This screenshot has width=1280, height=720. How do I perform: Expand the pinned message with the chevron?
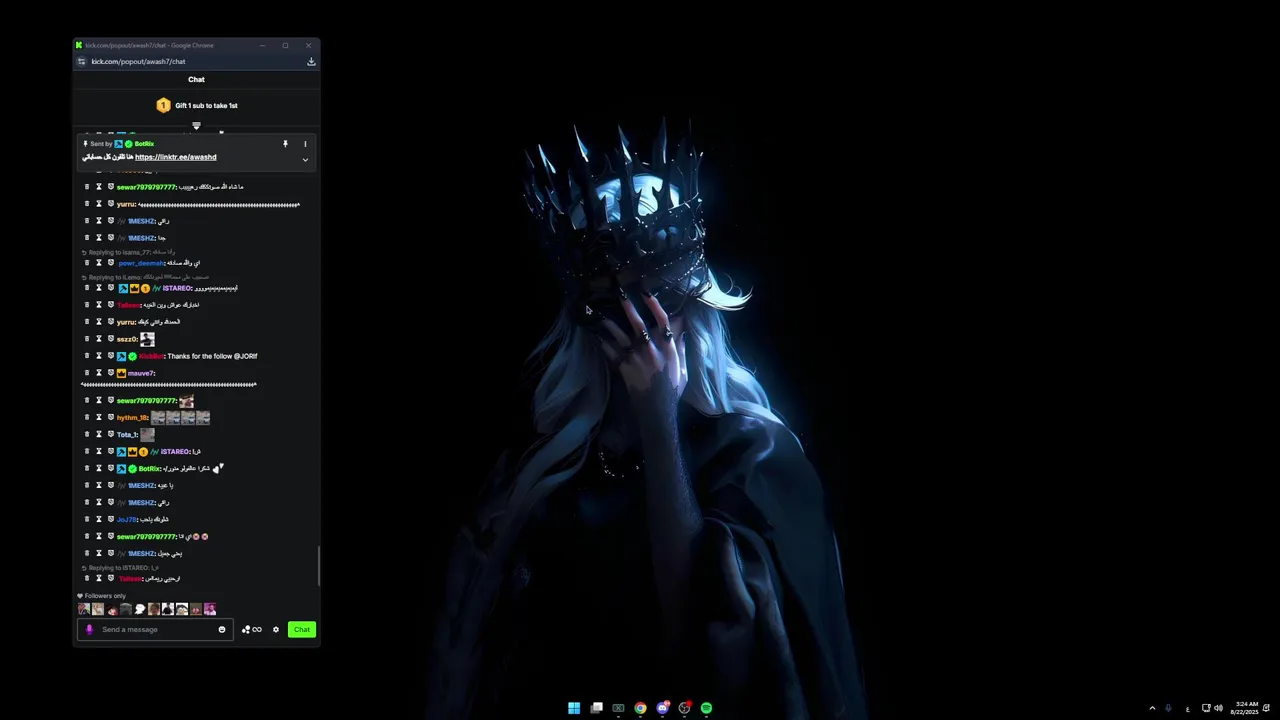pos(305,160)
